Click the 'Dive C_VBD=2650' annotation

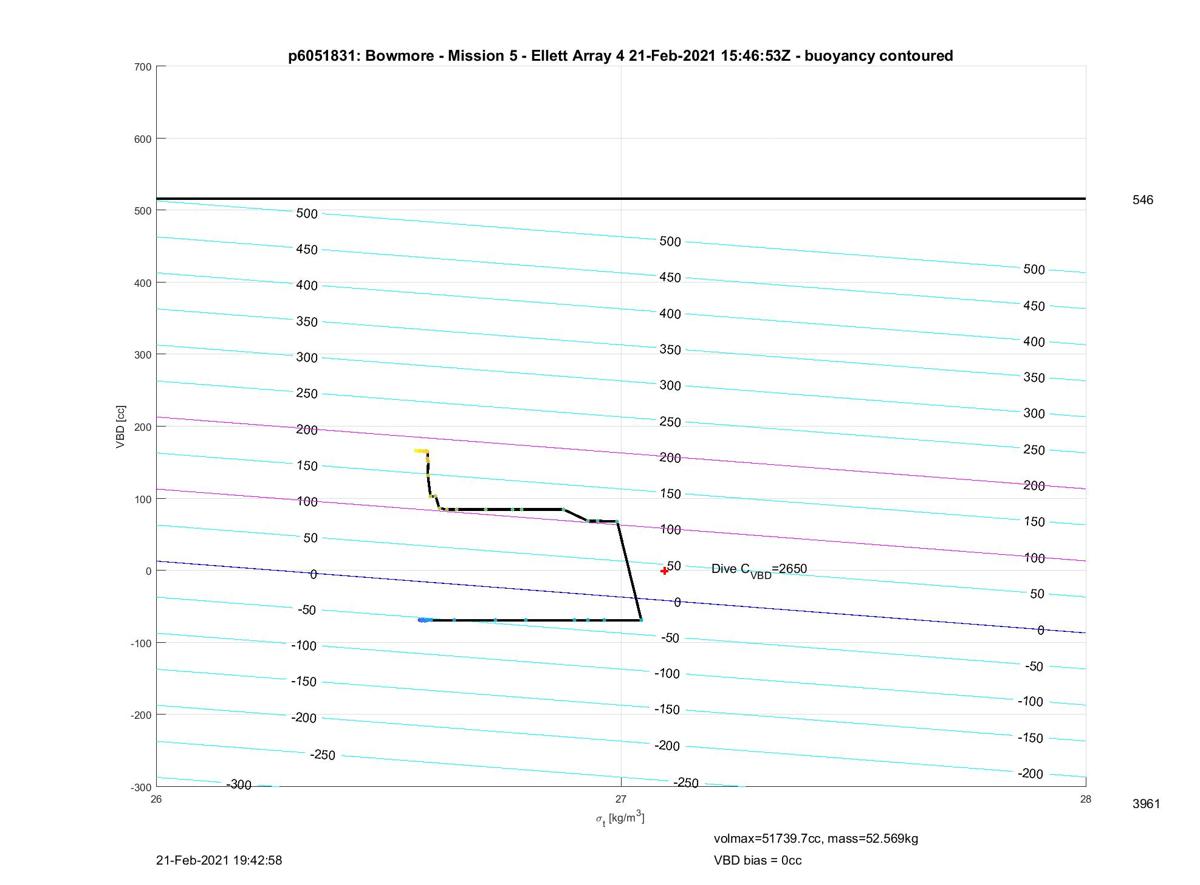pyautogui.click(x=759, y=570)
